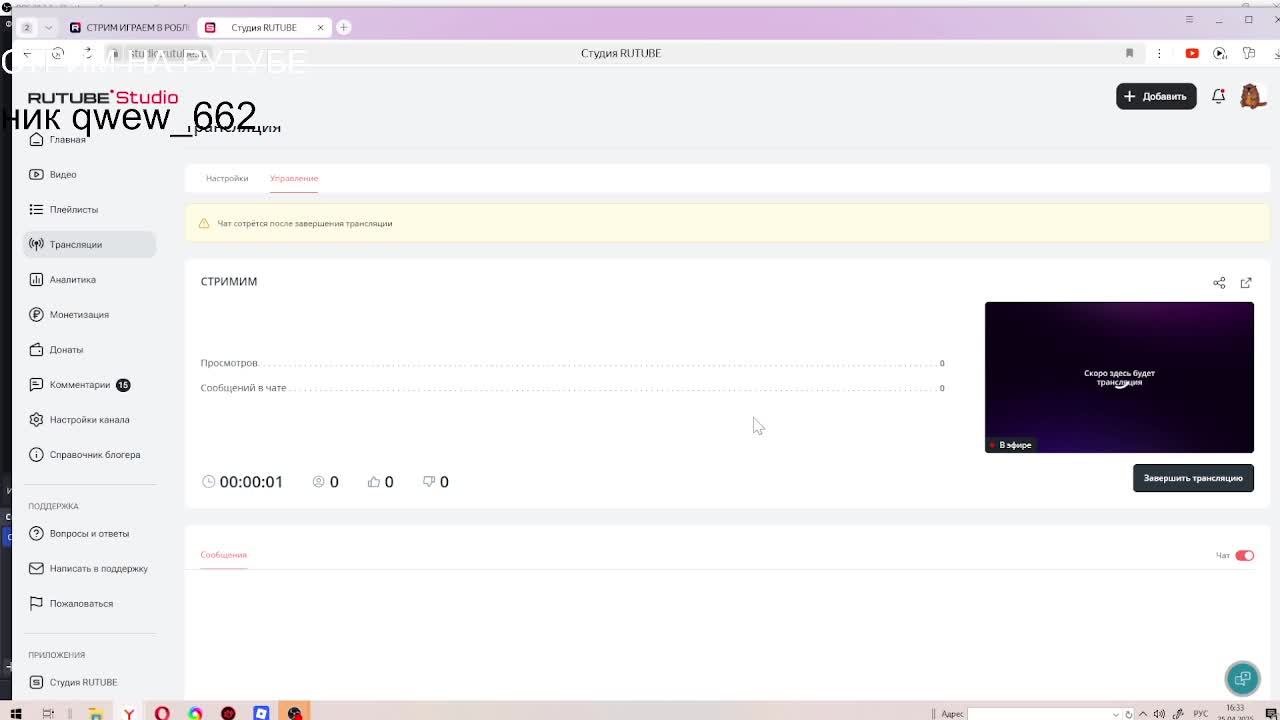1280x720 pixels.
Task: Click the RUTUBE Studio logo
Action: (103, 97)
